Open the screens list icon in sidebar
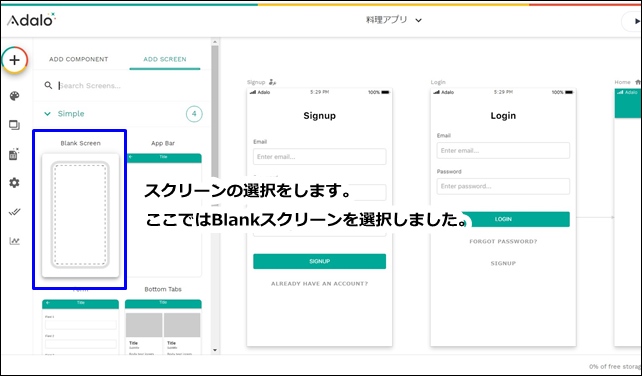The width and height of the screenshot is (642, 376). point(14,125)
